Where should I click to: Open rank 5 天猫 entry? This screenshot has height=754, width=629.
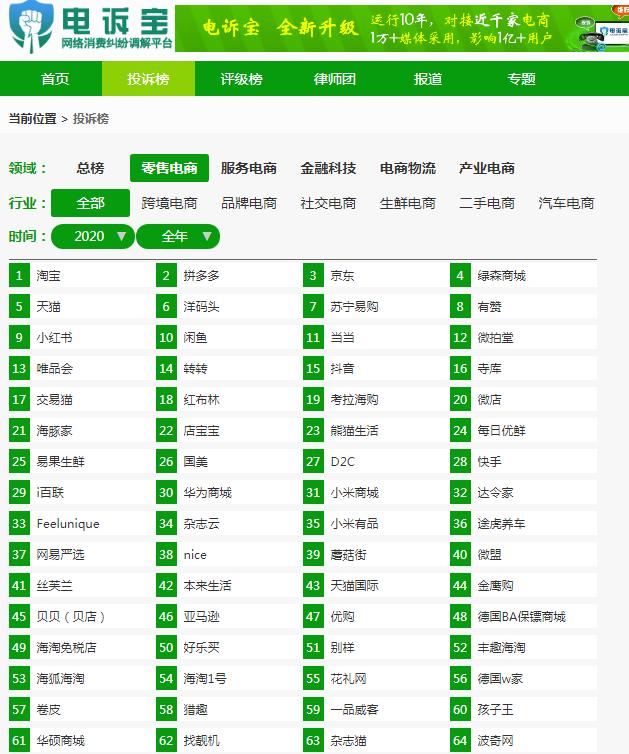pos(80,307)
